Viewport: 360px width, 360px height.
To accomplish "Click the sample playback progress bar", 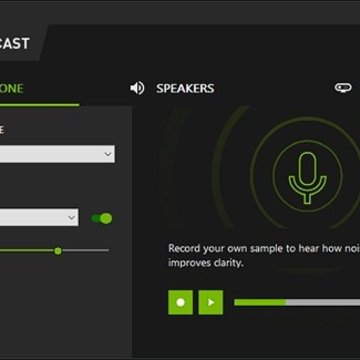I will coord(297,302).
